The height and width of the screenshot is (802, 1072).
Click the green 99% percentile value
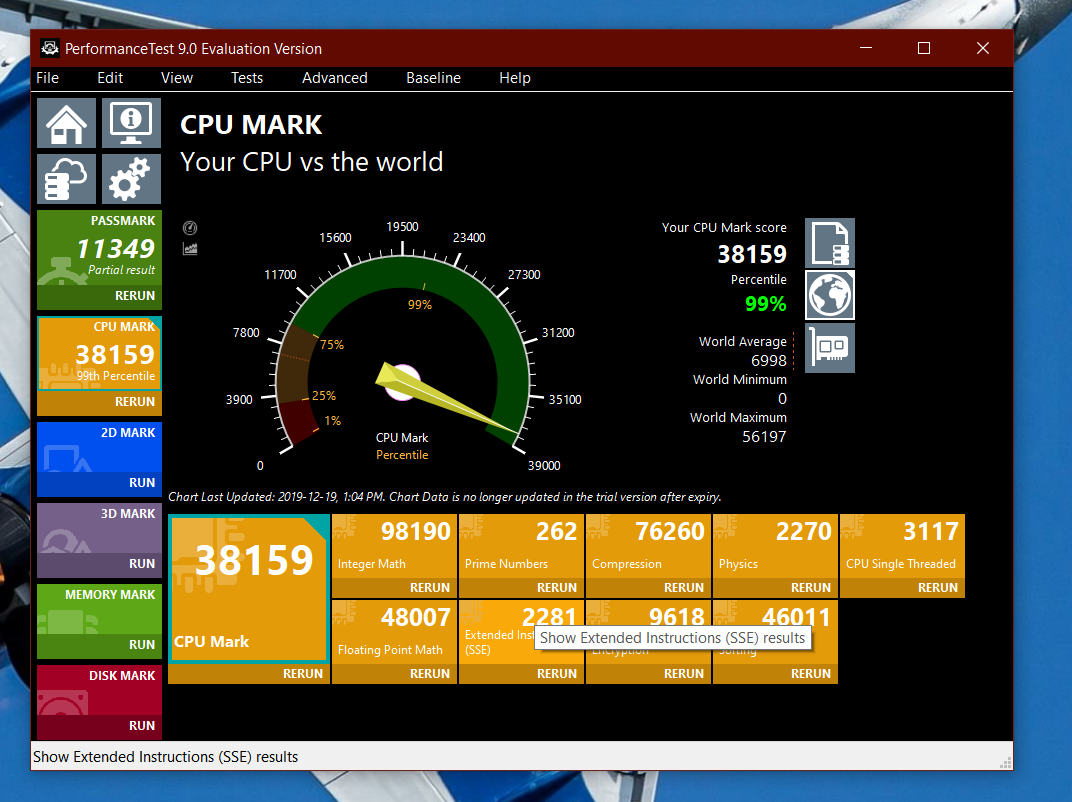(766, 304)
